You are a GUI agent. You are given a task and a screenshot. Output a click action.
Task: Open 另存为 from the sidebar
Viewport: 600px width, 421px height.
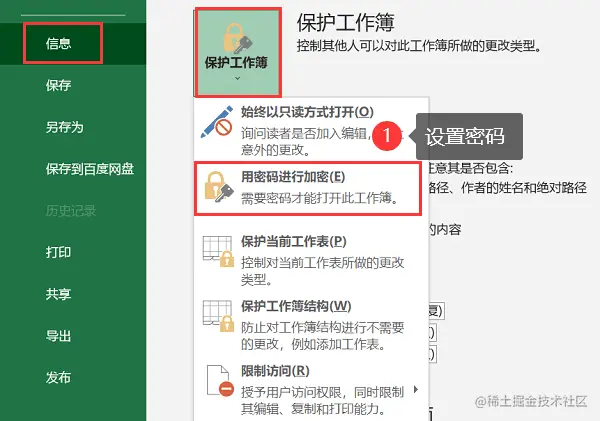pos(64,127)
